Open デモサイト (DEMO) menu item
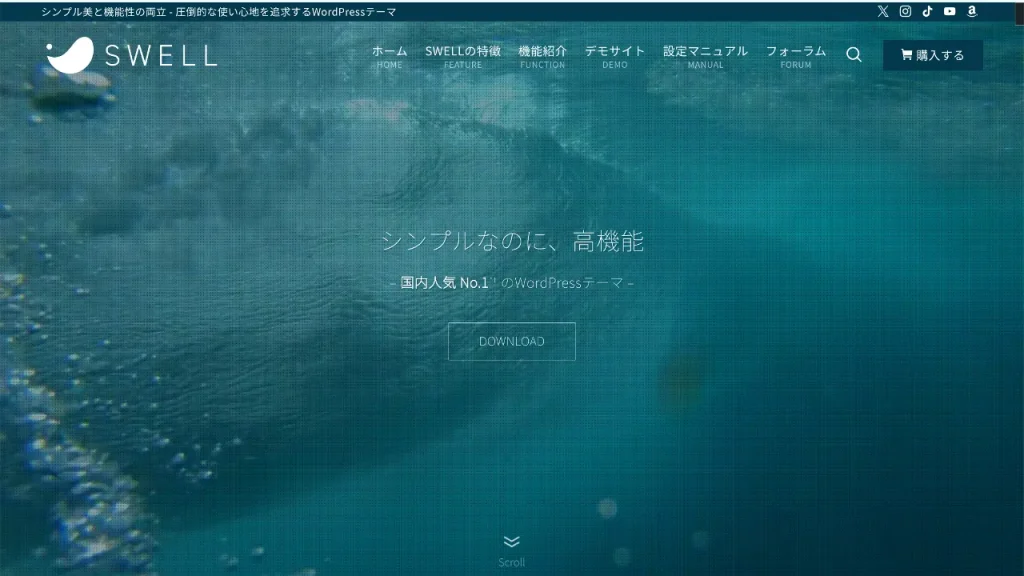Image resolution: width=1024 pixels, height=576 pixels. (615, 56)
